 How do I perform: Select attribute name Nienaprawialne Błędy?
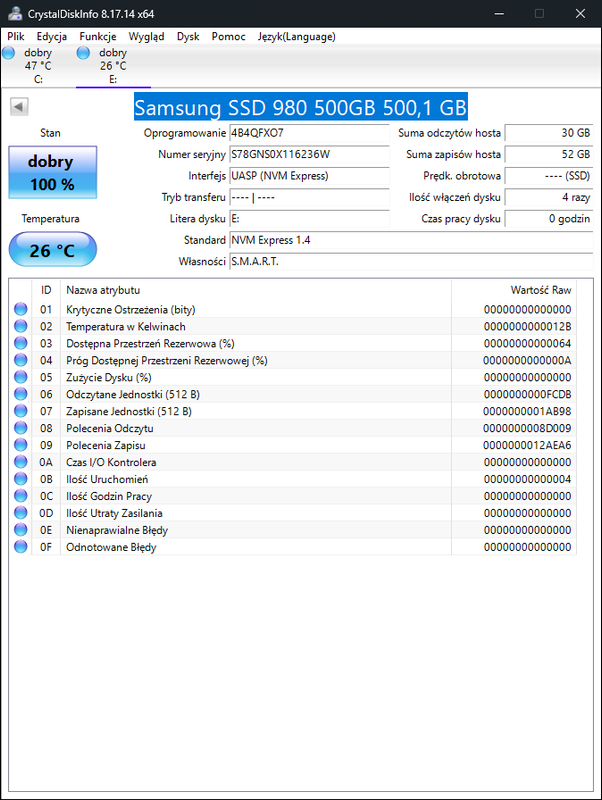pyautogui.click(x=117, y=530)
